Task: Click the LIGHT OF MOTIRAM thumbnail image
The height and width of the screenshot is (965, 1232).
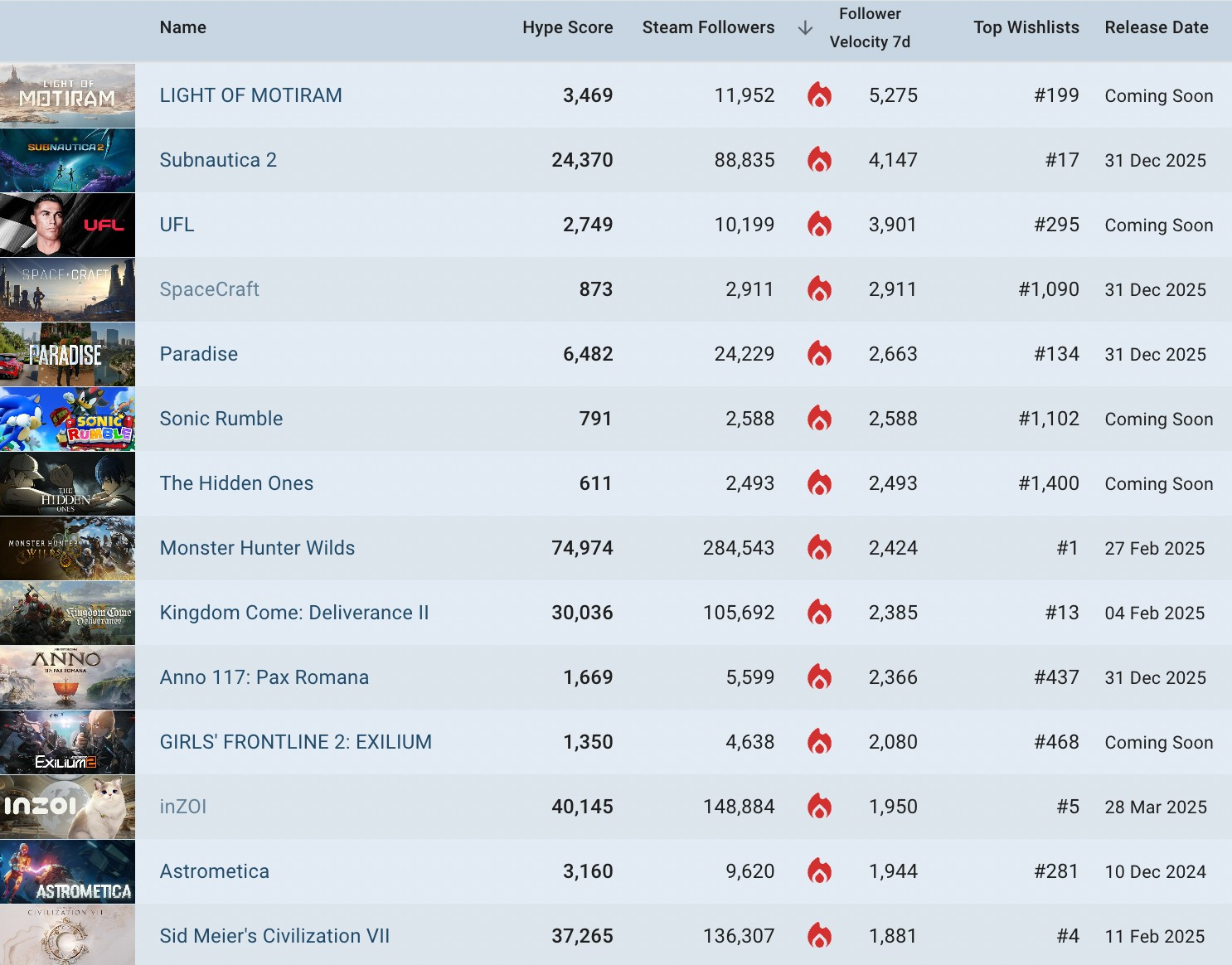Action: pos(67,95)
